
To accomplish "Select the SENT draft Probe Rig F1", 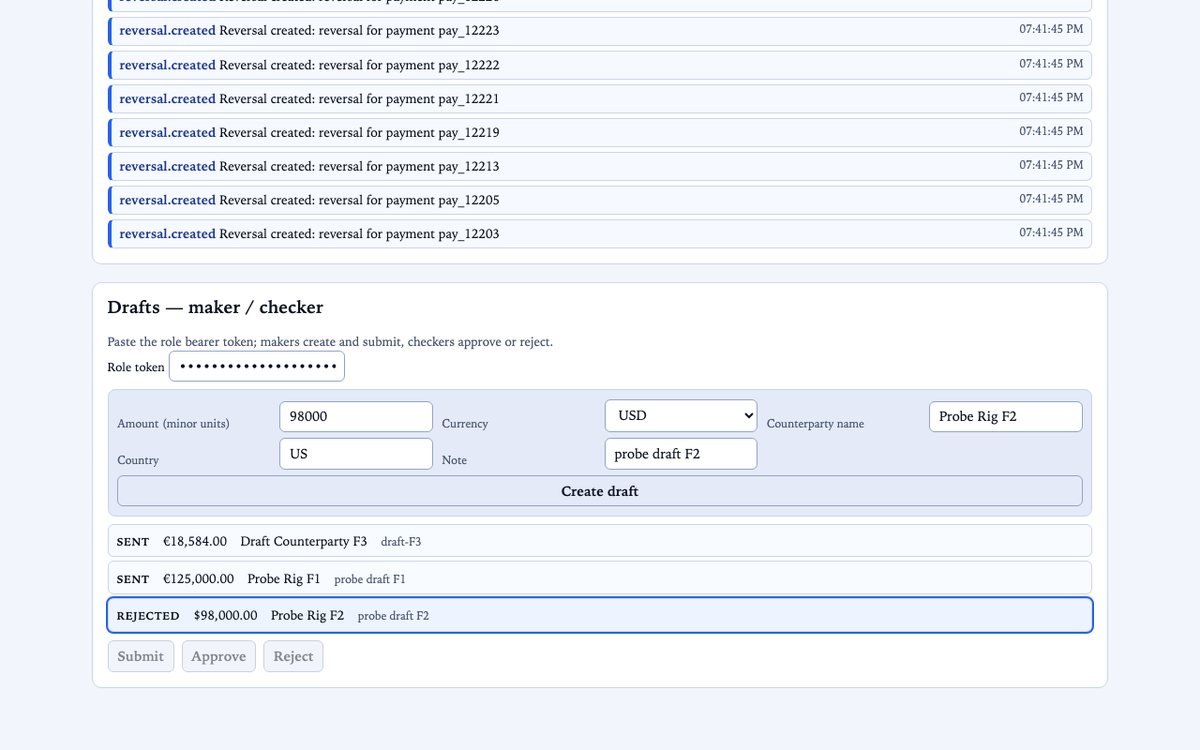I will click(x=600, y=578).
